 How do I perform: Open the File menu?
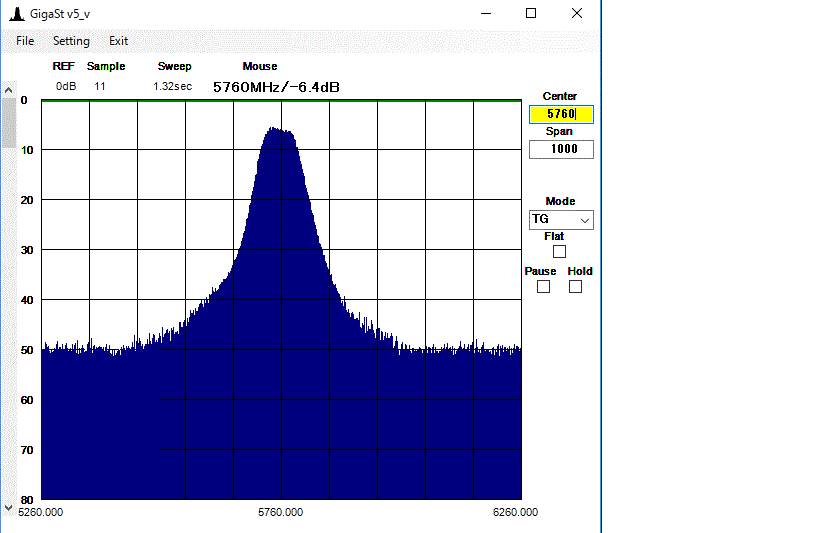pos(25,41)
